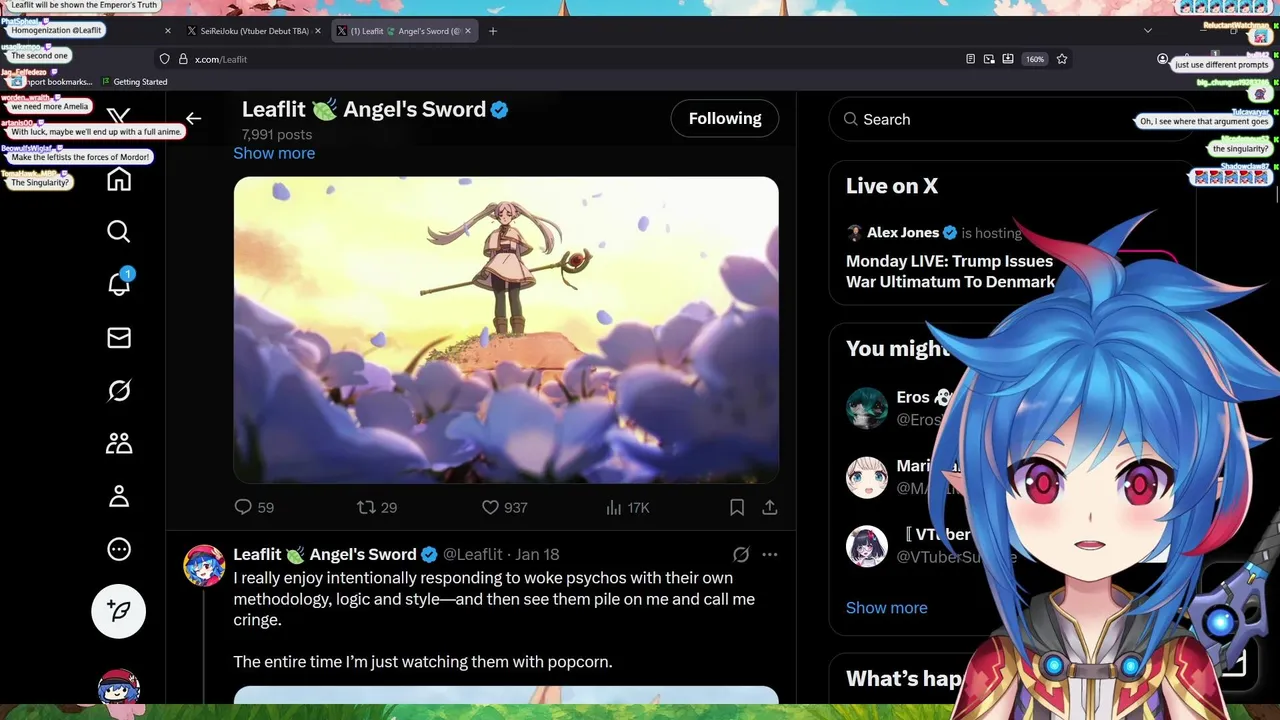This screenshot has width=1280, height=720.
Task: Open account avatar at sidebar bottom
Action: (x=119, y=689)
